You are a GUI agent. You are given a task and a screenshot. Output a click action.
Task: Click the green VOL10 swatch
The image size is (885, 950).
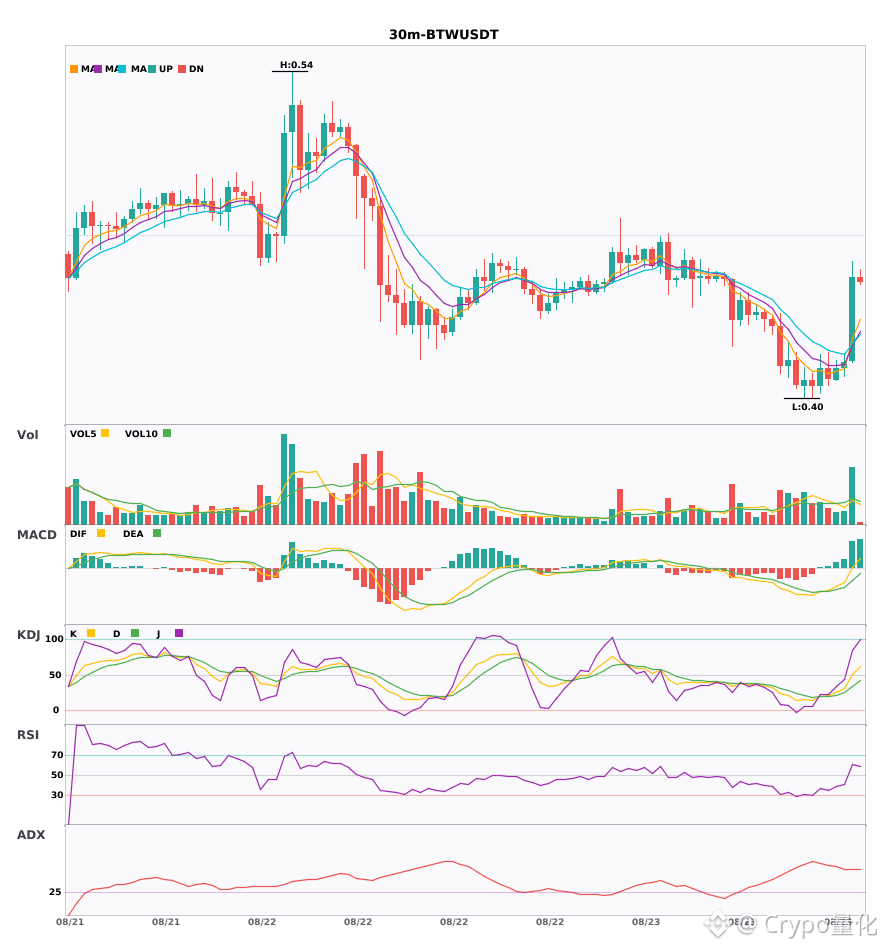pyautogui.click(x=167, y=433)
